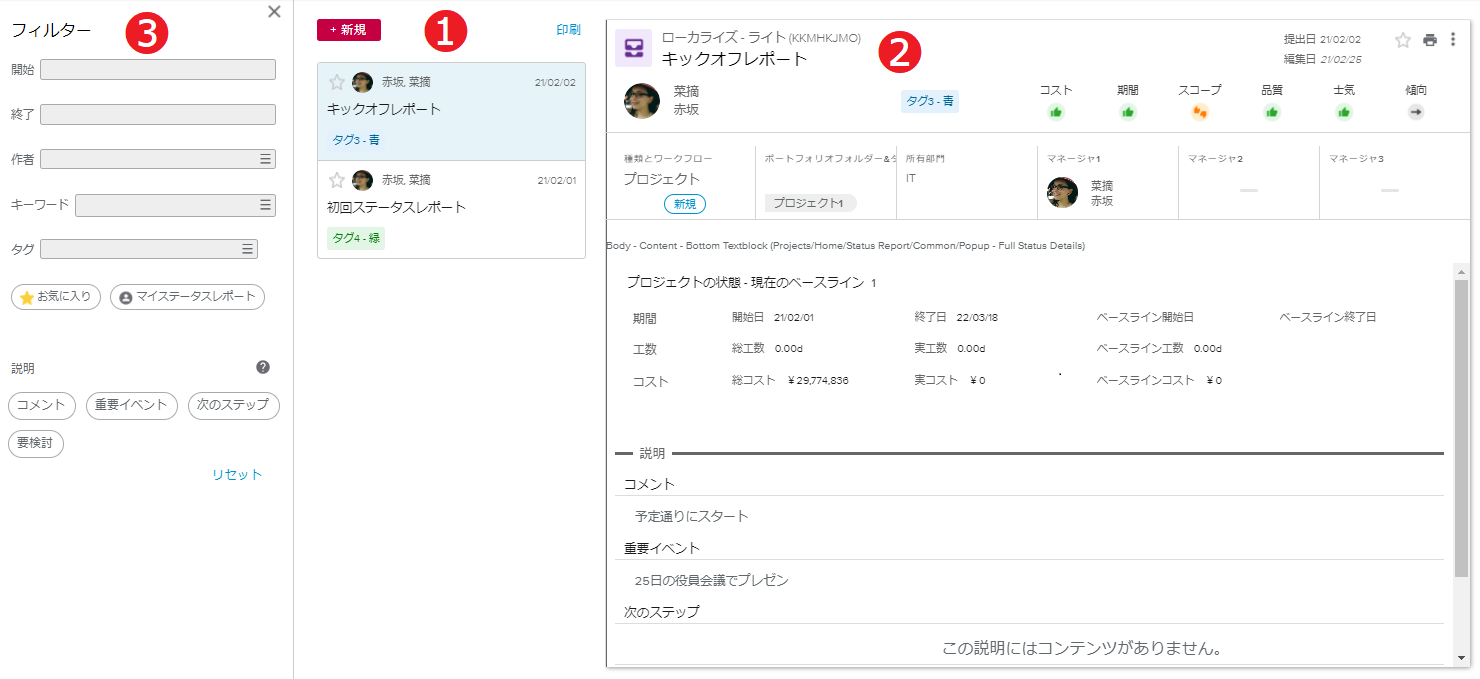
Task: Click the リセット reset link
Action: (x=237, y=475)
